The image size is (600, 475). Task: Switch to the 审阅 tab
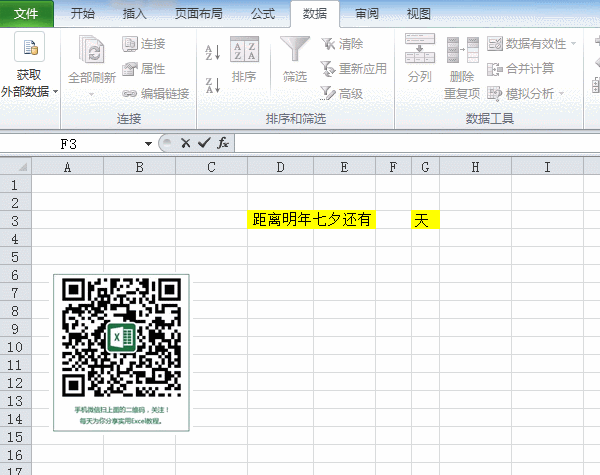(x=367, y=13)
